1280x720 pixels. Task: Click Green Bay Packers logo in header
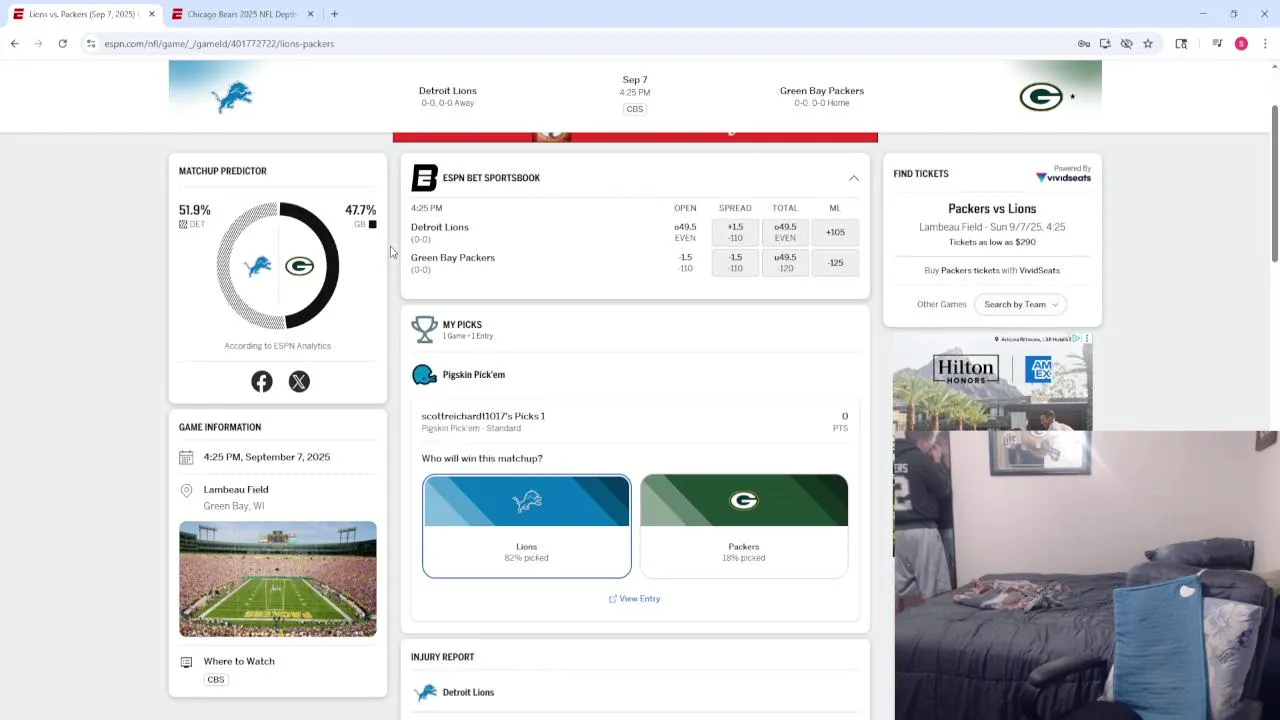[x=1040, y=96]
